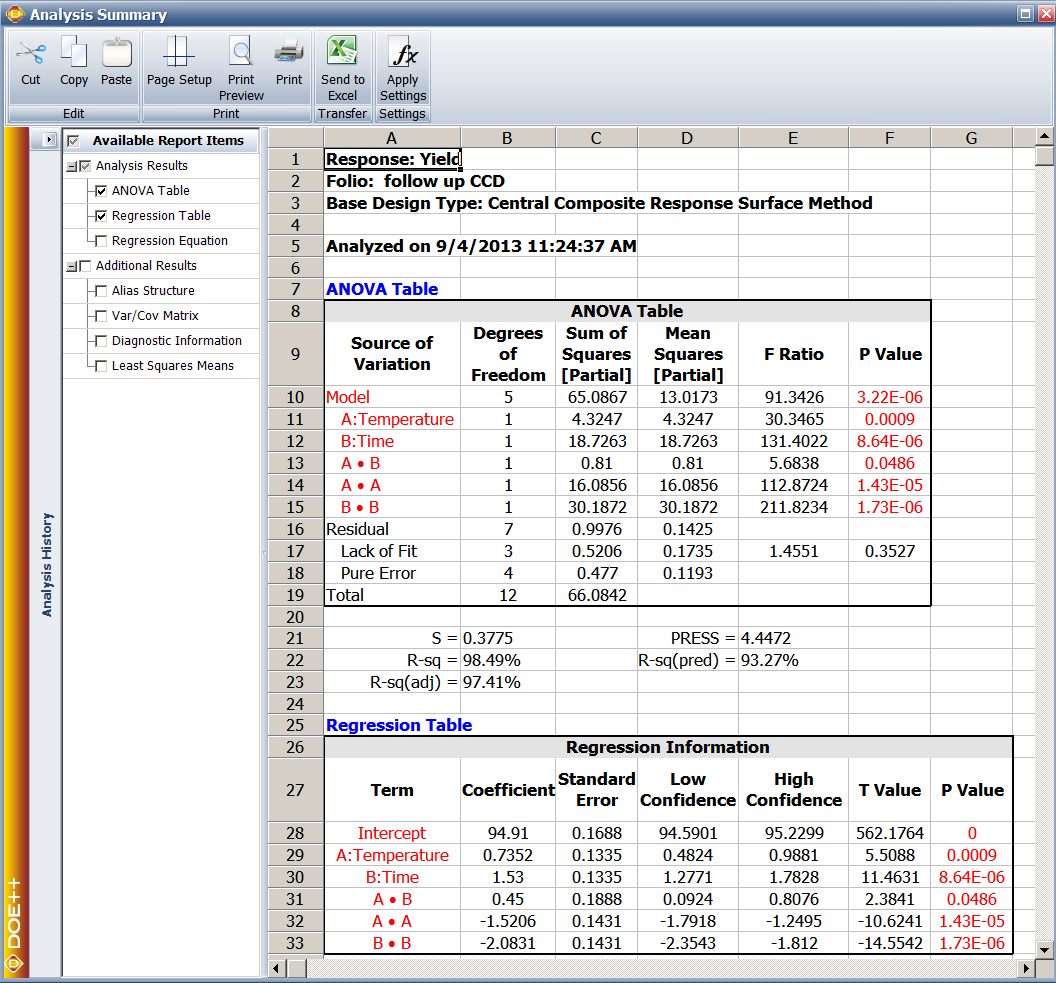1056x983 pixels.
Task: Close the Analysis Summary window
Action: [x=1046, y=13]
